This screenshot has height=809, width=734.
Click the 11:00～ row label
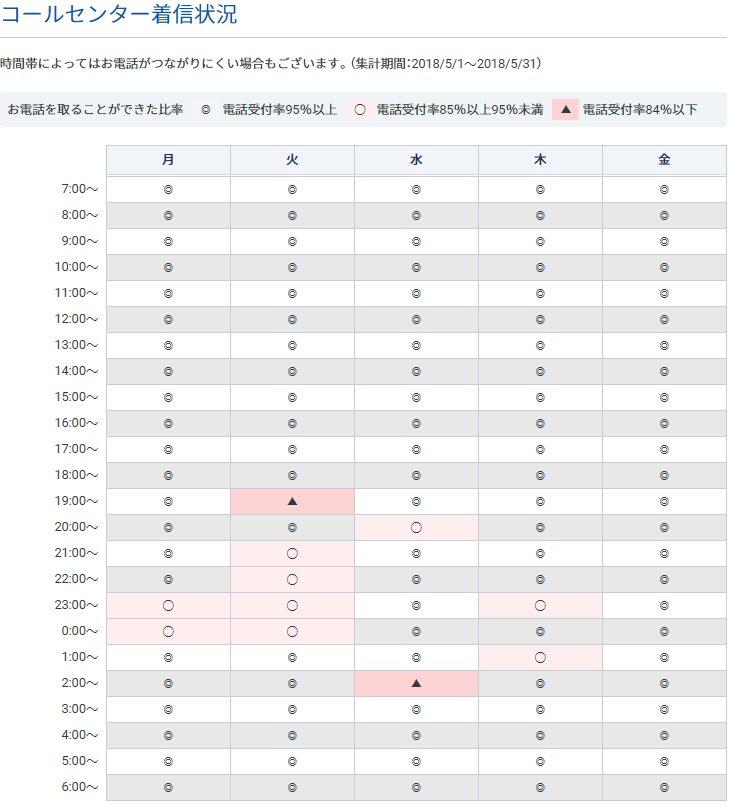(x=76, y=293)
